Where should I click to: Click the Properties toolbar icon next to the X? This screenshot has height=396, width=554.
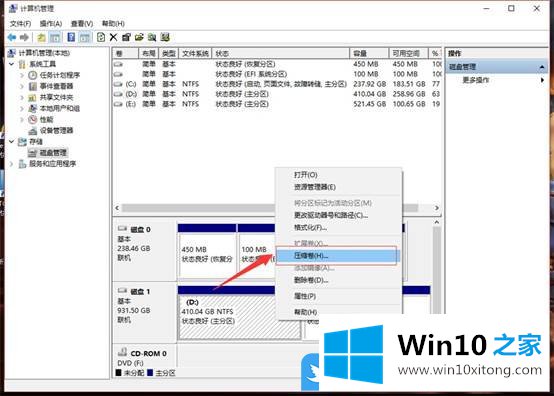126,37
